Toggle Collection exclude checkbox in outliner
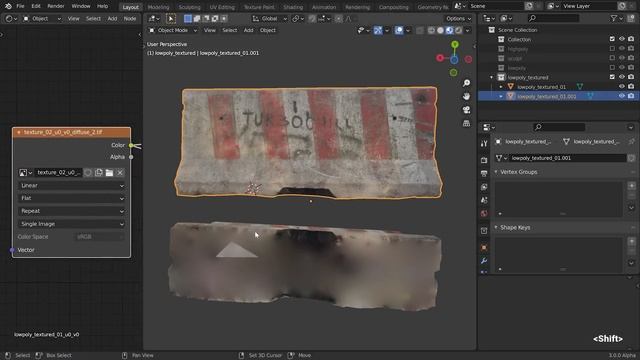The width and height of the screenshot is (640, 360). pyautogui.click(x=612, y=39)
